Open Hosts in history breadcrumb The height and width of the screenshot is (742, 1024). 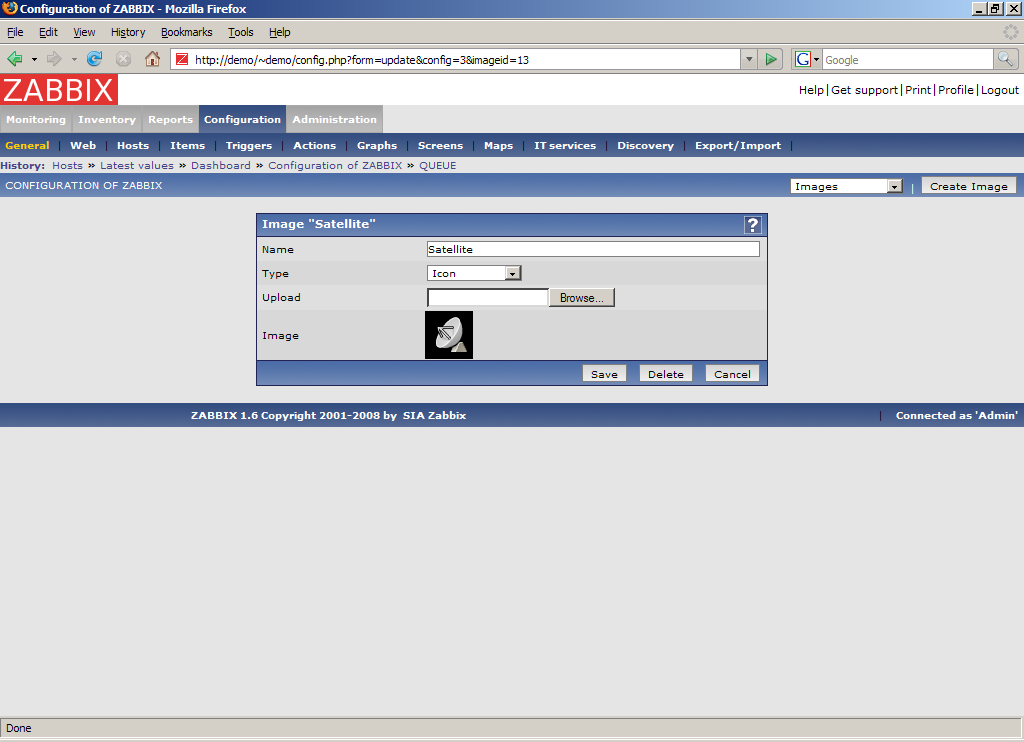tap(67, 165)
